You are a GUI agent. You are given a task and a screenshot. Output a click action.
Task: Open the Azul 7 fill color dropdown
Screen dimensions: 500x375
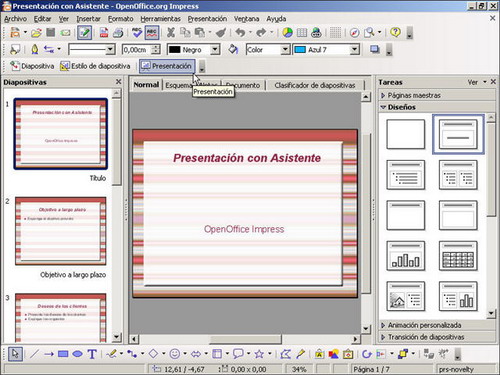click(x=355, y=50)
